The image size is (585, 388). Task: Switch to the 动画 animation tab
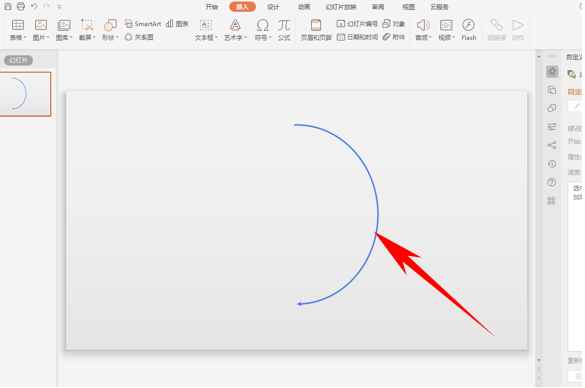click(304, 7)
